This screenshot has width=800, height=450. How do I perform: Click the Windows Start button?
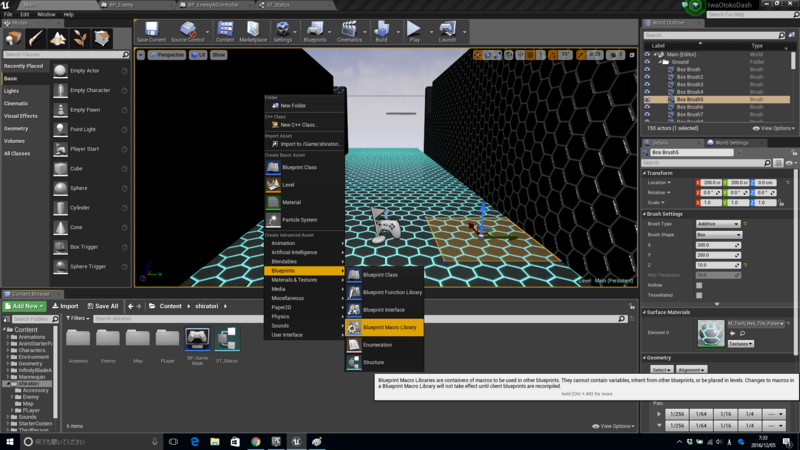(9, 442)
